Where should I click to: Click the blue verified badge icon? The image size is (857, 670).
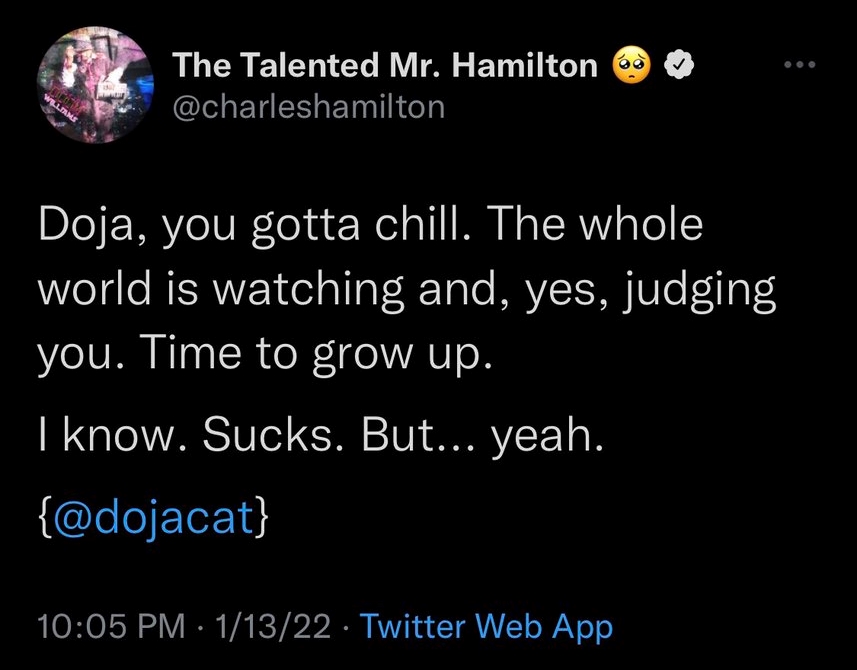coord(679,67)
